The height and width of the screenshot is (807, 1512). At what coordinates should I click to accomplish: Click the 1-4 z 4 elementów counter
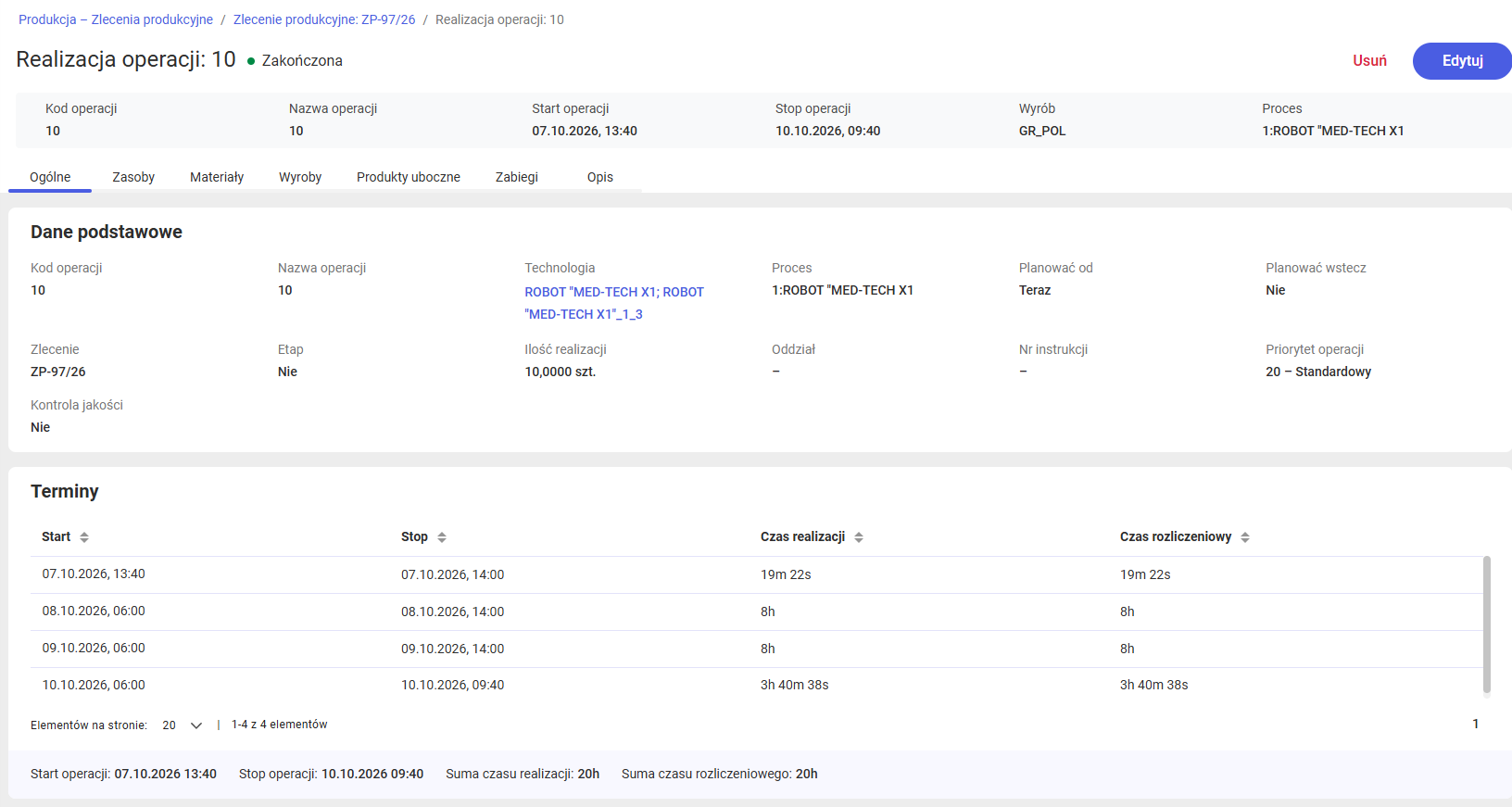pos(280,725)
